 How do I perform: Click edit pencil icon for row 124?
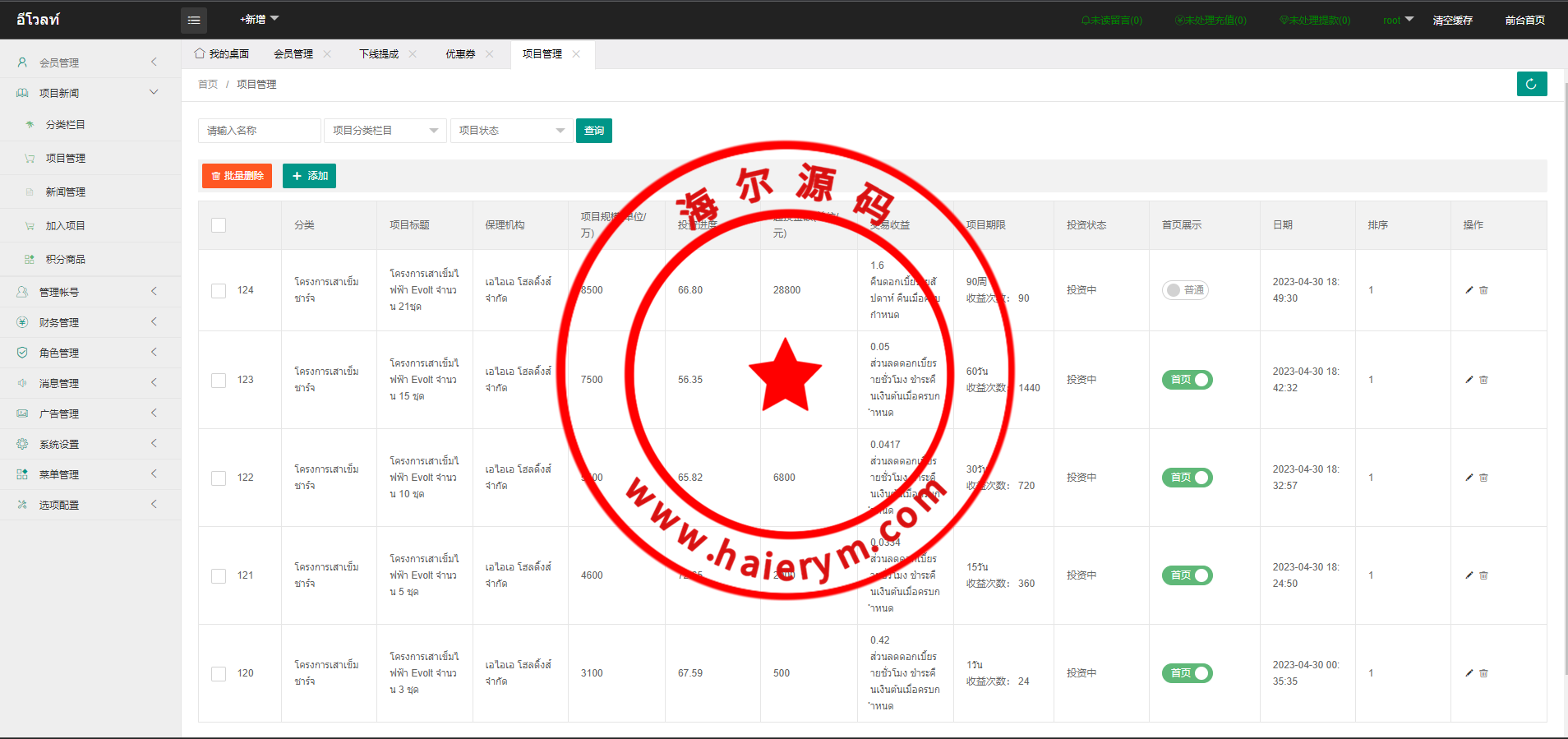(x=1469, y=290)
